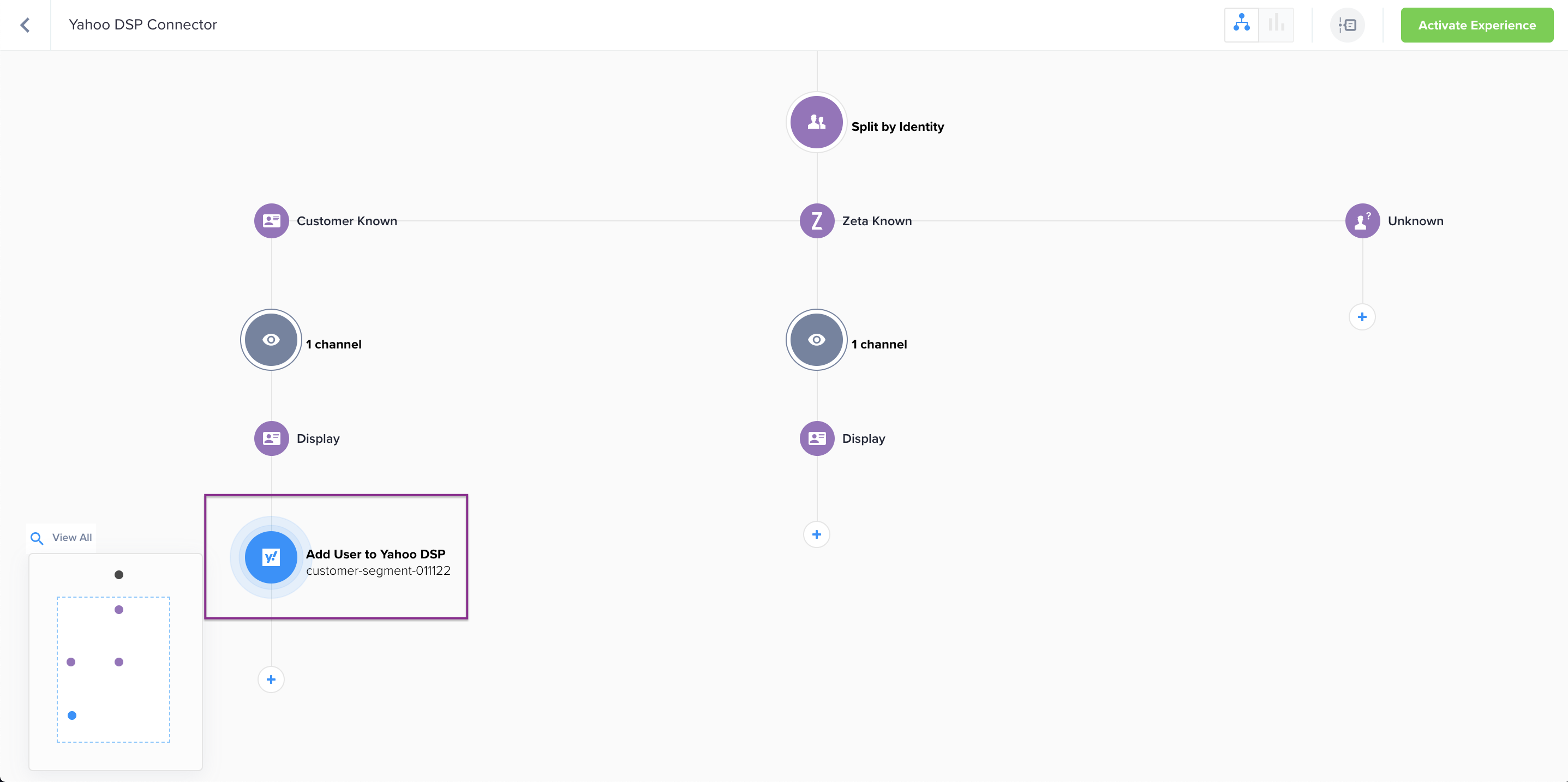Click Display node under Zeta Known

coord(816,438)
